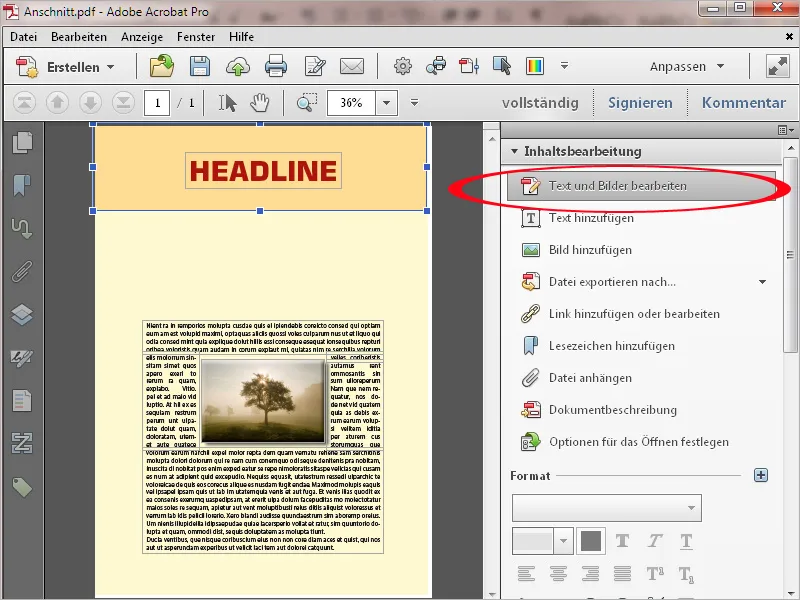This screenshot has height=600, width=800.
Task: Send file by email envelope icon
Action: [x=352, y=66]
